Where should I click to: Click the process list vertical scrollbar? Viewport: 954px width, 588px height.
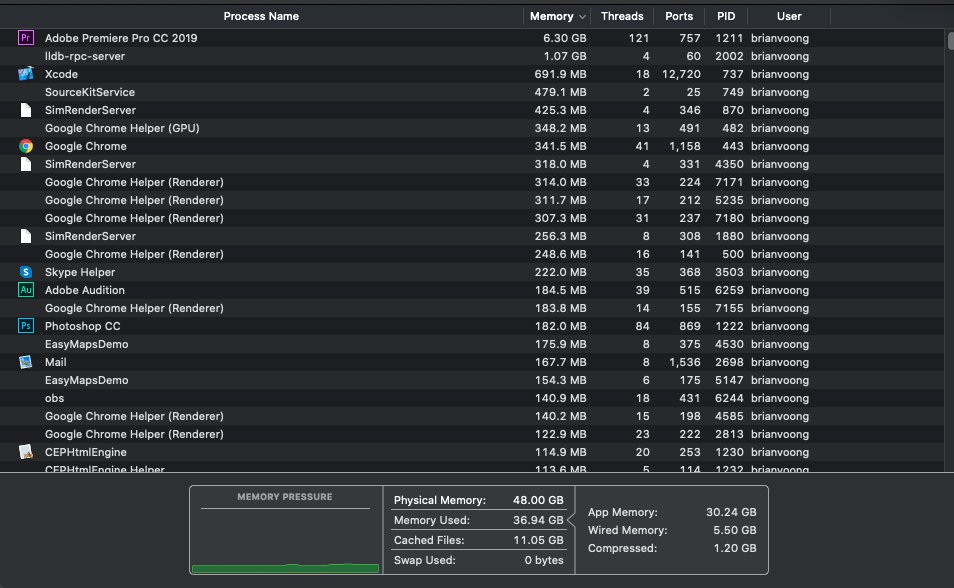[949, 41]
